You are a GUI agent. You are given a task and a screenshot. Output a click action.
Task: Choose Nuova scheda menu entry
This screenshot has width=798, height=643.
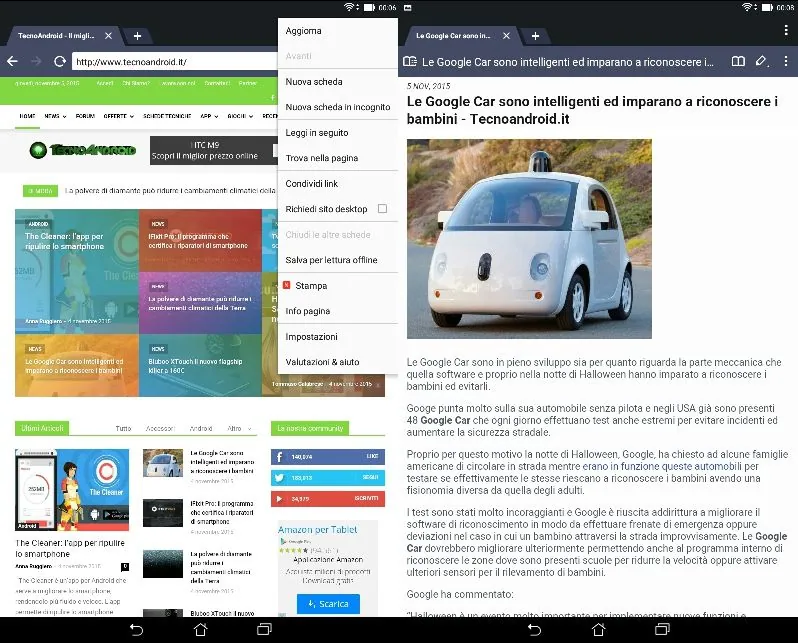point(338,81)
